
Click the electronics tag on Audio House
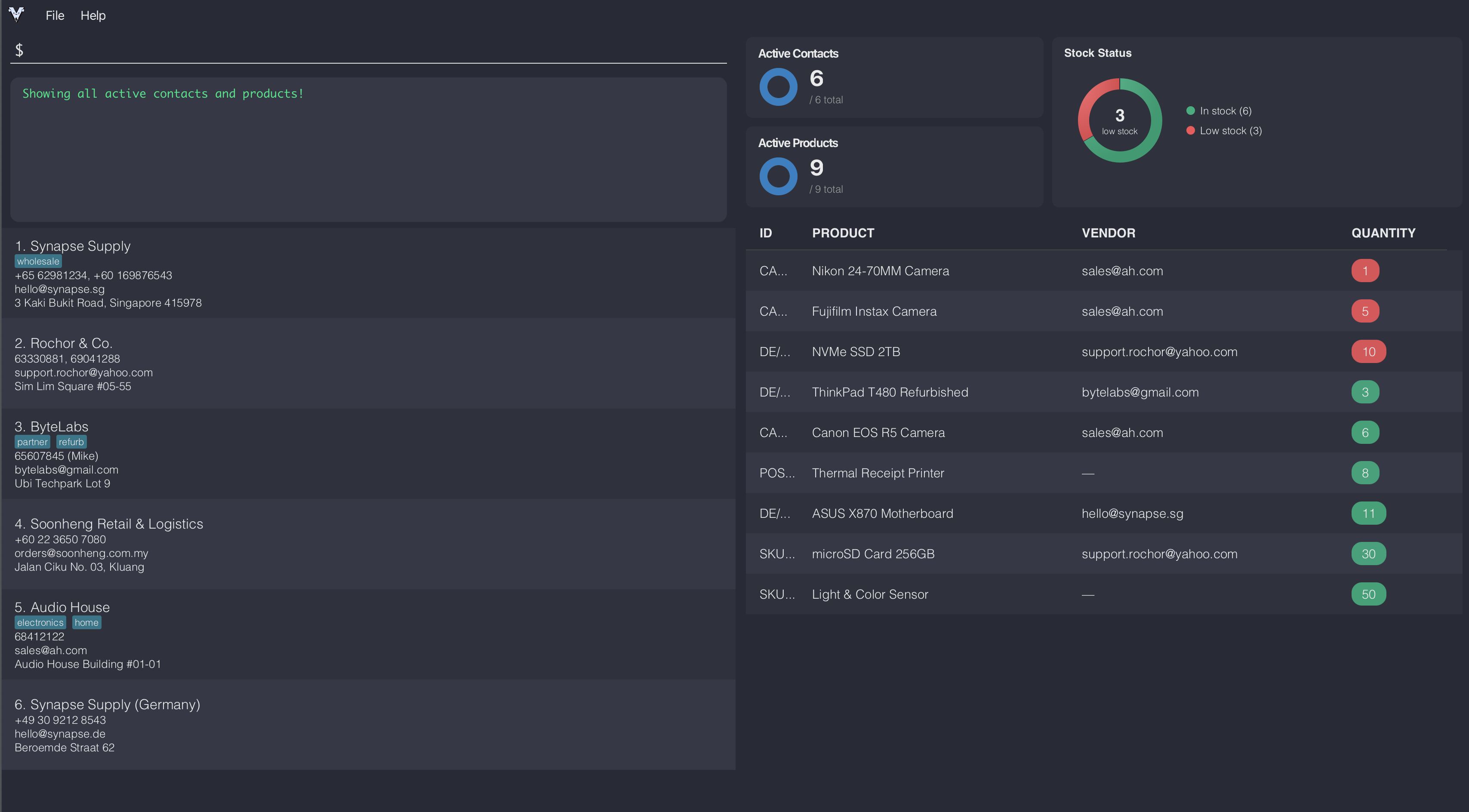[x=40, y=623]
